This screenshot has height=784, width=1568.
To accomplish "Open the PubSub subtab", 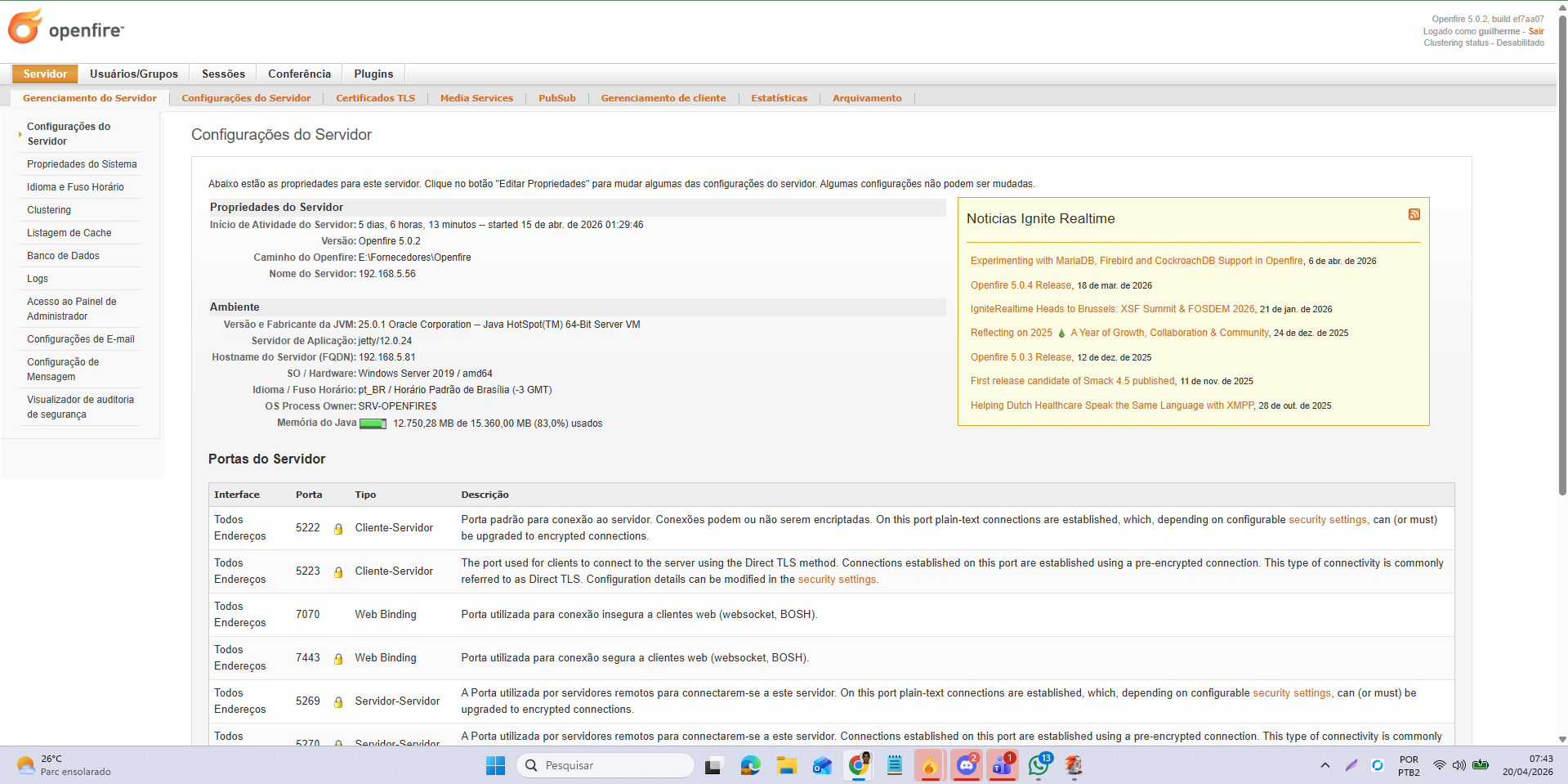I will pos(557,98).
